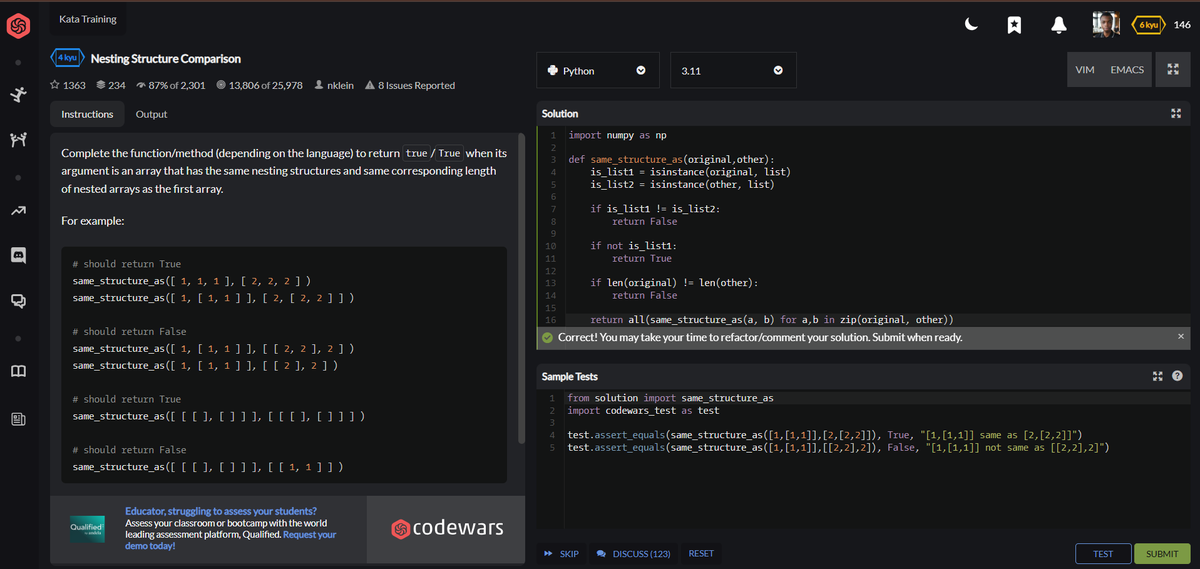Viewport: 1200px width, 569px height.
Task: Skip this kata with SKIP
Action: 561,553
